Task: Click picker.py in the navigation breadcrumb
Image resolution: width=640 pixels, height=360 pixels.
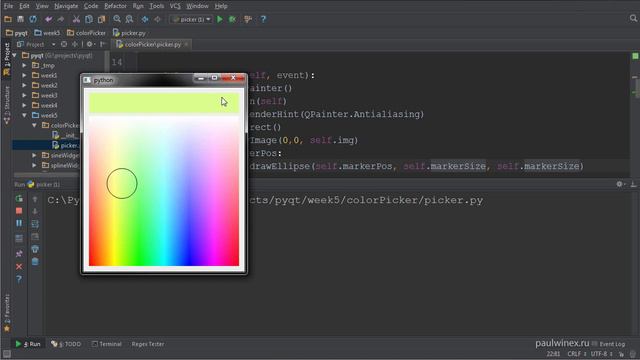Action: point(129,33)
